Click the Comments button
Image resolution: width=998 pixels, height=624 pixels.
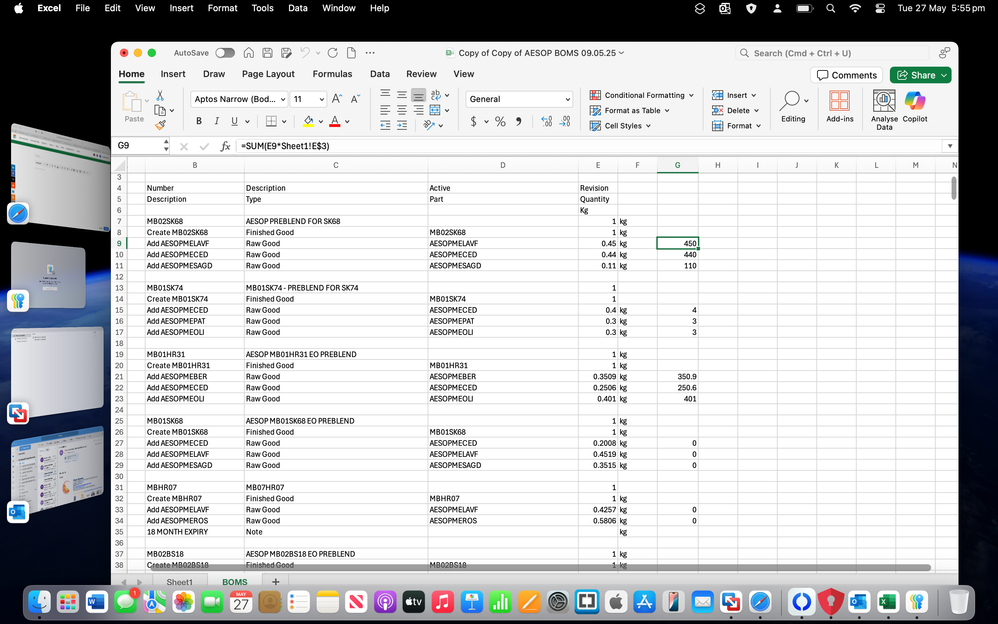(847, 75)
